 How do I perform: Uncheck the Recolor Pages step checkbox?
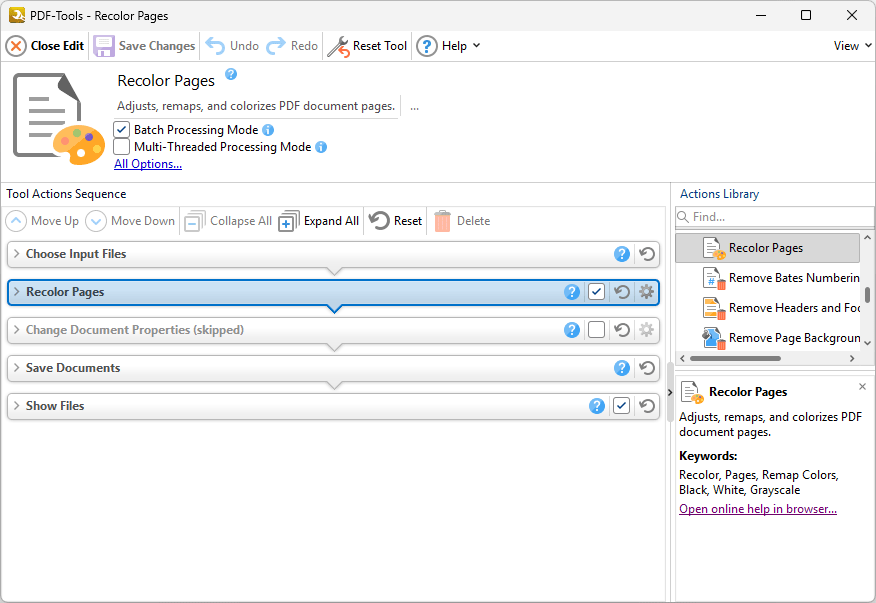(597, 292)
